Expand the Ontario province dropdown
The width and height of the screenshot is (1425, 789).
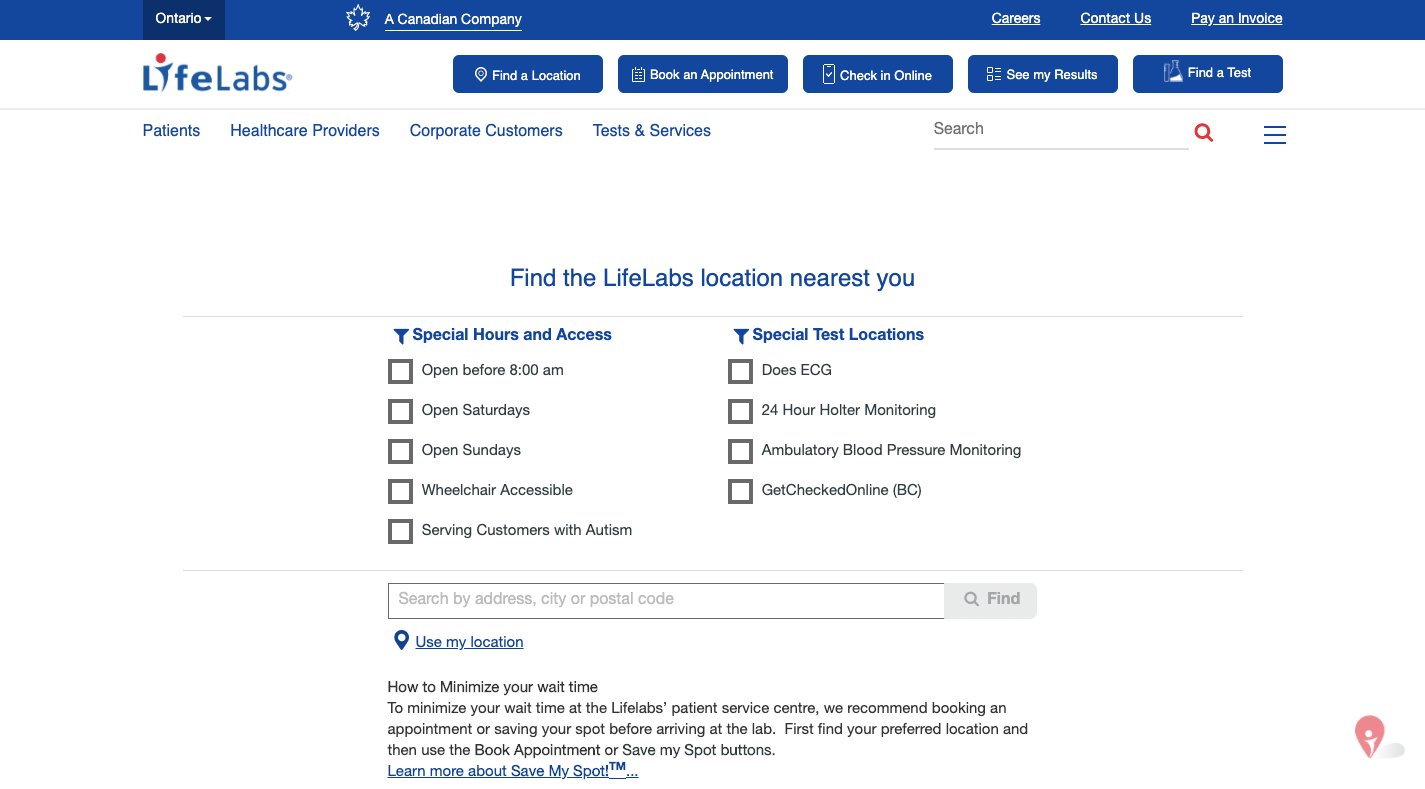(184, 19)
